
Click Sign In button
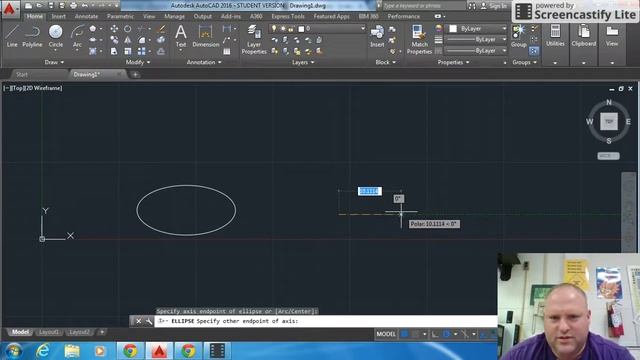(x=494, y=6)
